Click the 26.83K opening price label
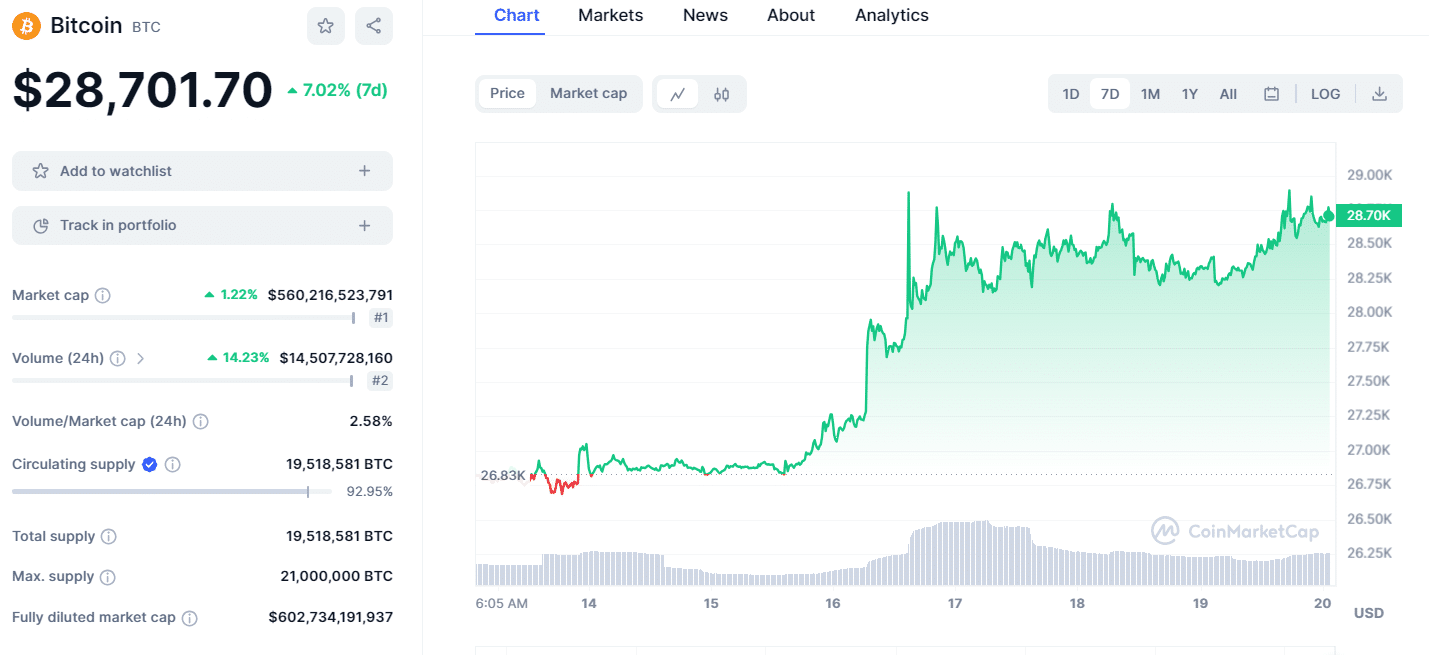Viewport: 1429px width, 655px height. tap(503, 475)
